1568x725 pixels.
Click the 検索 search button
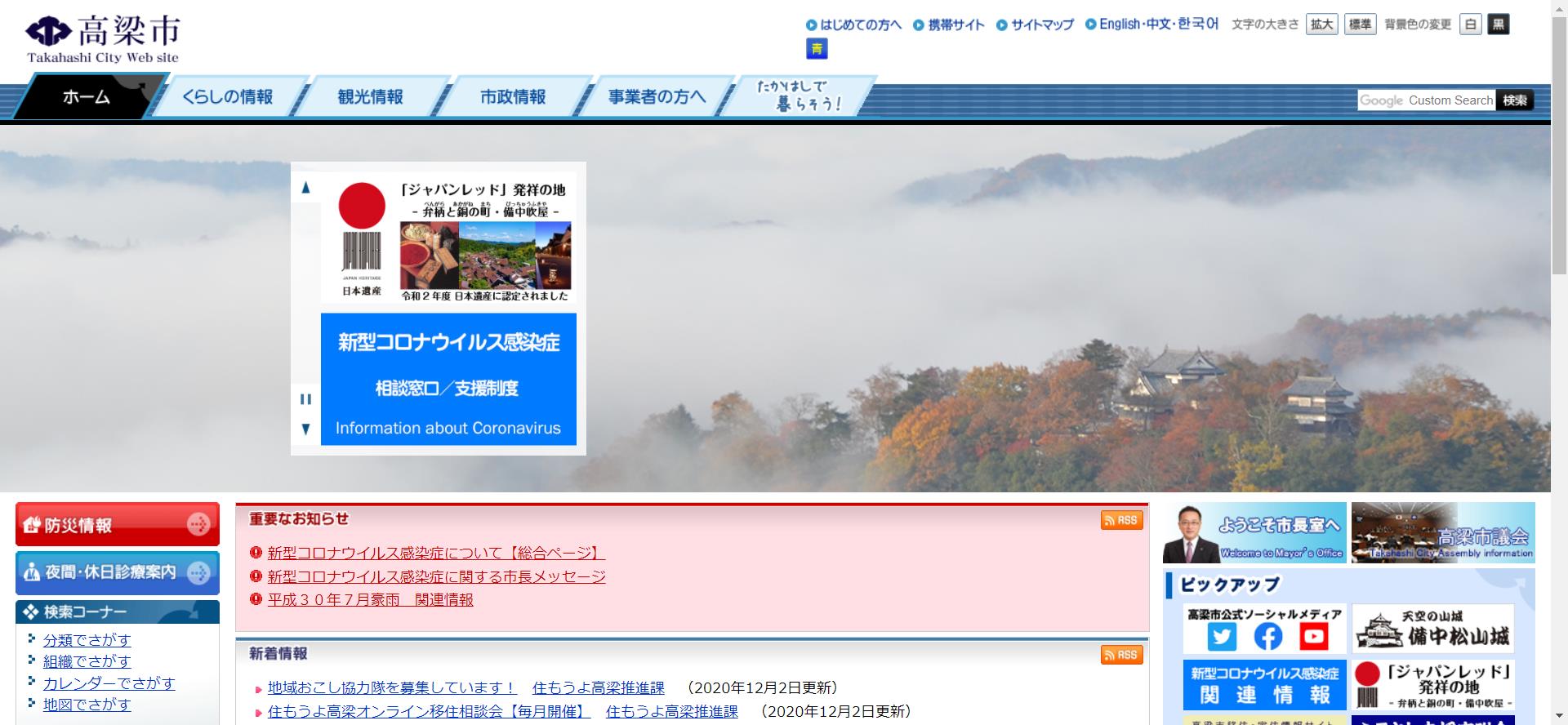pos(1515,100)
